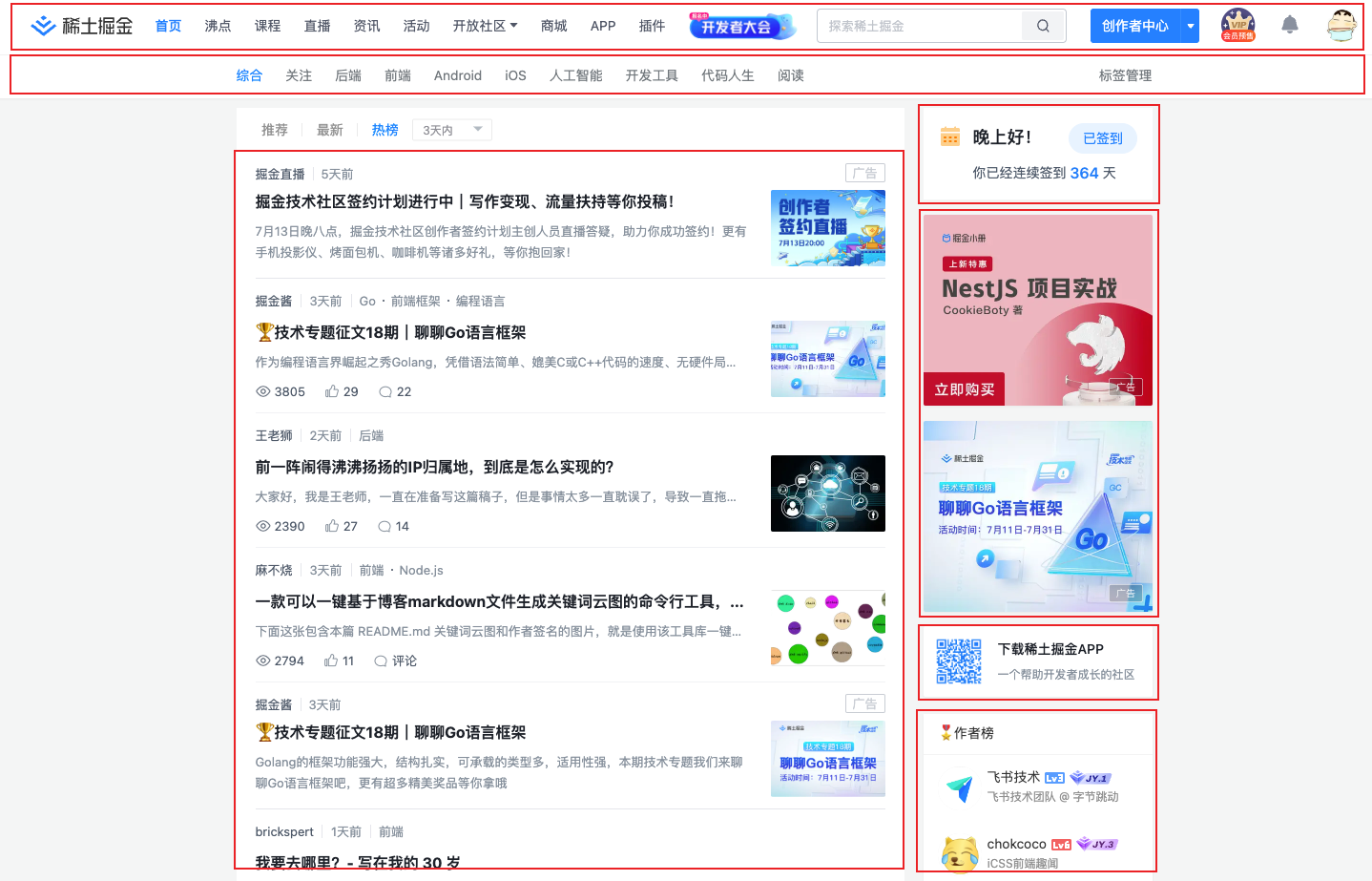Click the VIP 会员预售 badge
This screenshot has height=881, width=1372.
coord(1238,26)
